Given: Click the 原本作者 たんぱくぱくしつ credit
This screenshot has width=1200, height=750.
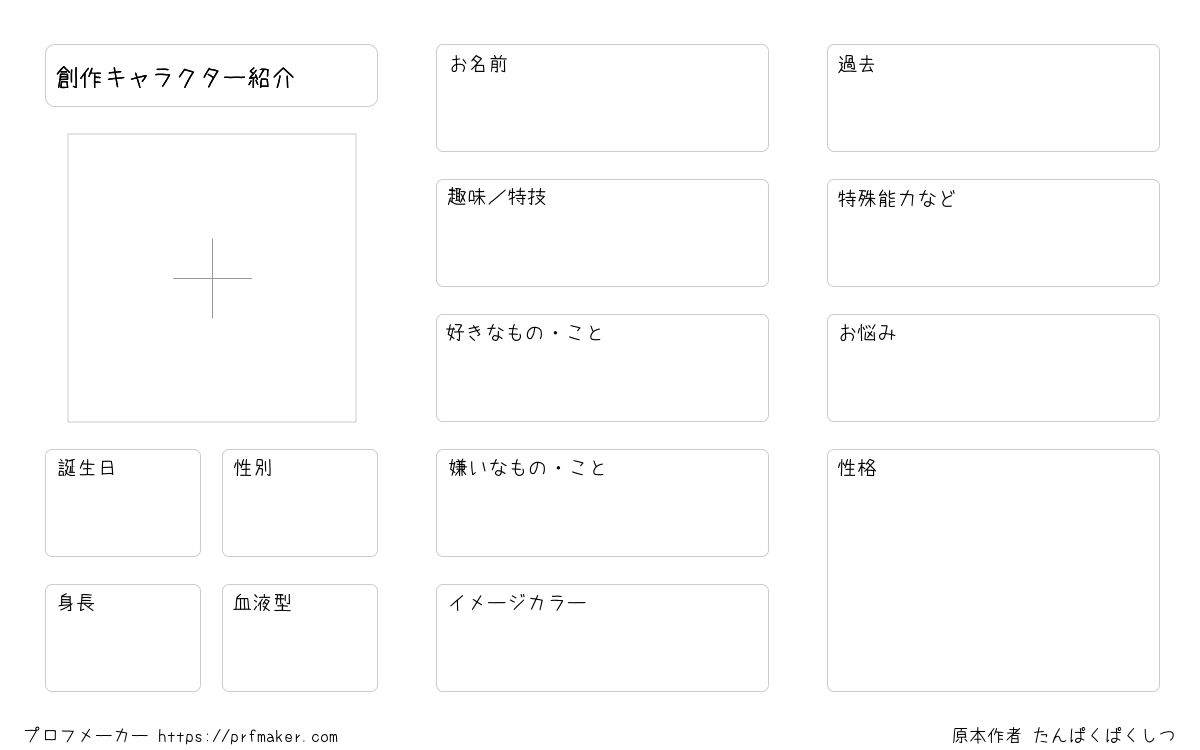Looking at the screenshot, I should click(x=1064, y=736).
